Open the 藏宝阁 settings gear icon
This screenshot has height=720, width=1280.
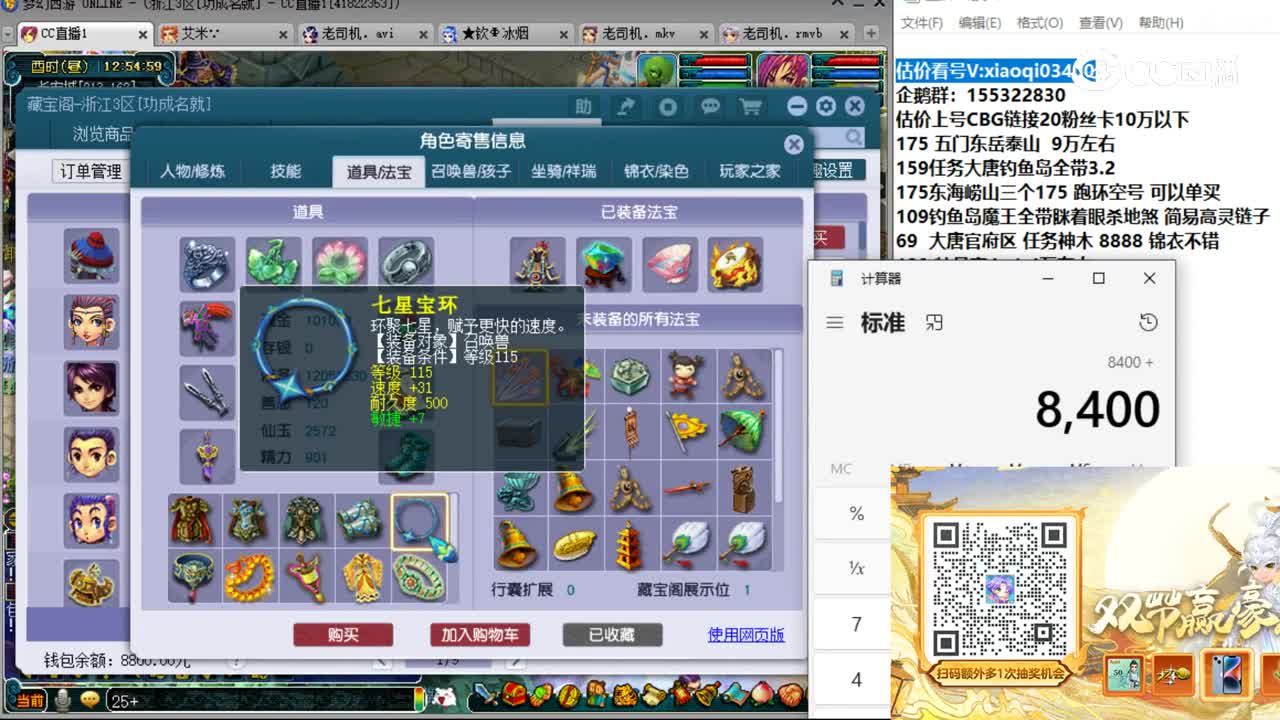point(825,106)
